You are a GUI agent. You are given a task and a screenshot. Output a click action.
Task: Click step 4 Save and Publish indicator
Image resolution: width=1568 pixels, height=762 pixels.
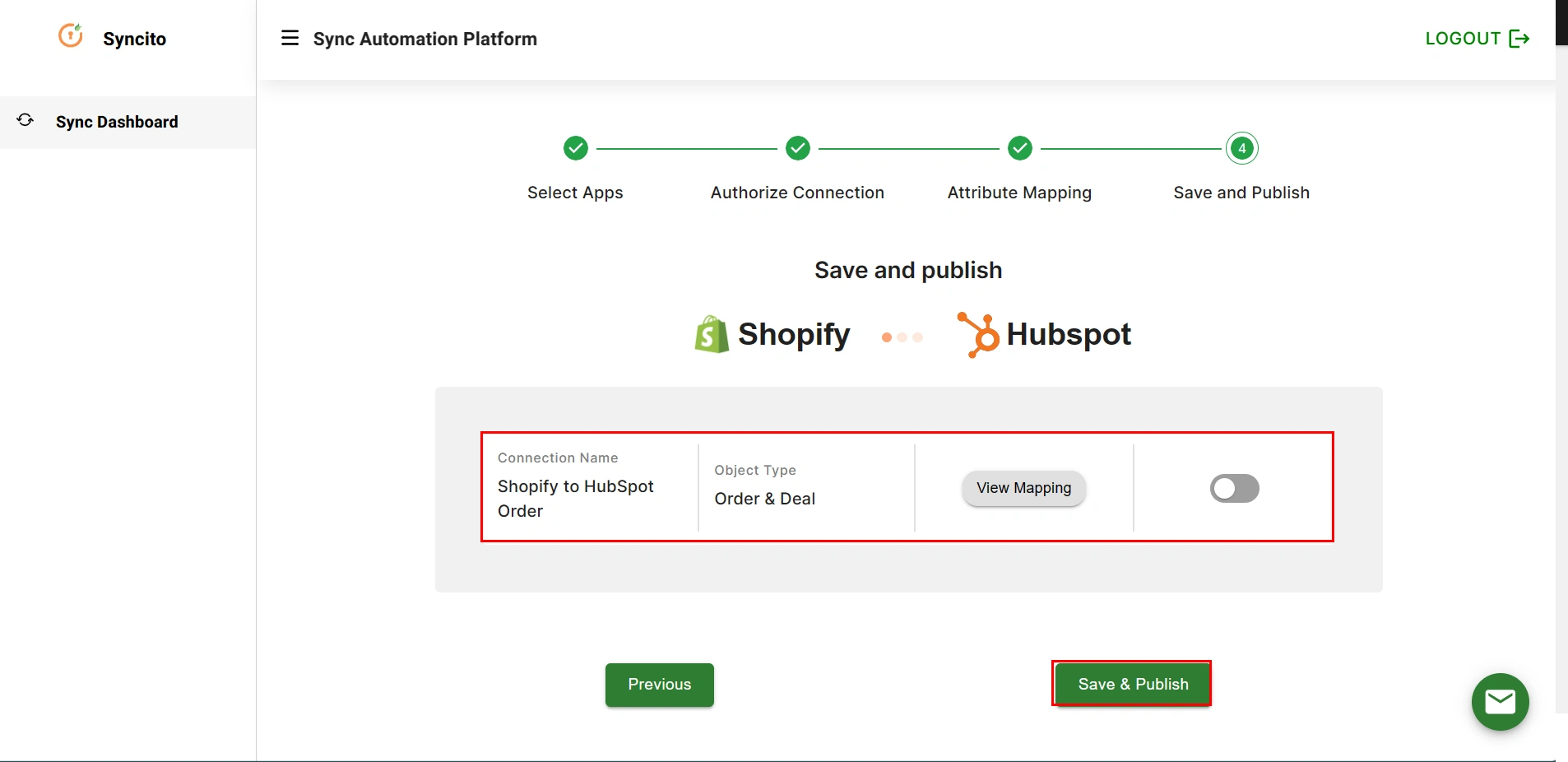pos(1241,148)
